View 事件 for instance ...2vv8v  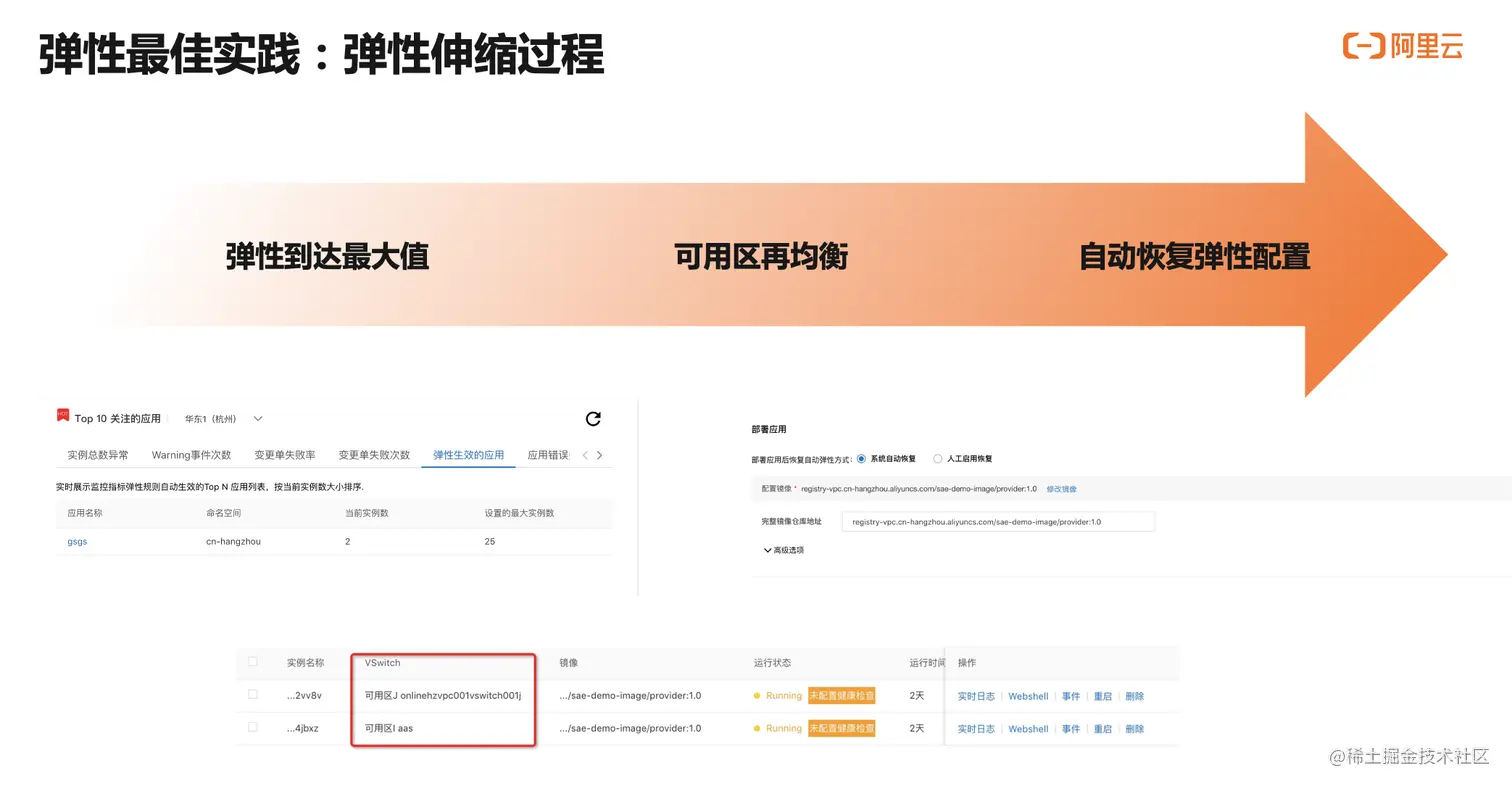tap(1071, 696)
